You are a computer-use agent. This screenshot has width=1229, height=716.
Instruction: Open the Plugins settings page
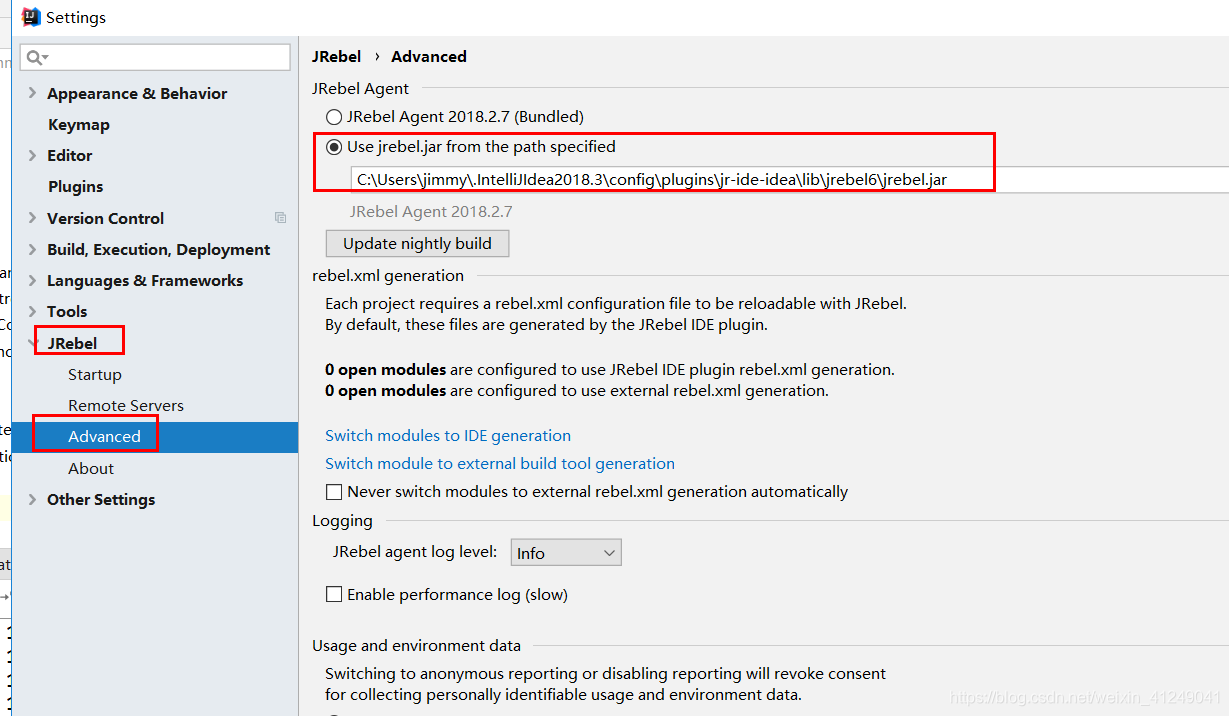[x=76, y=187]
